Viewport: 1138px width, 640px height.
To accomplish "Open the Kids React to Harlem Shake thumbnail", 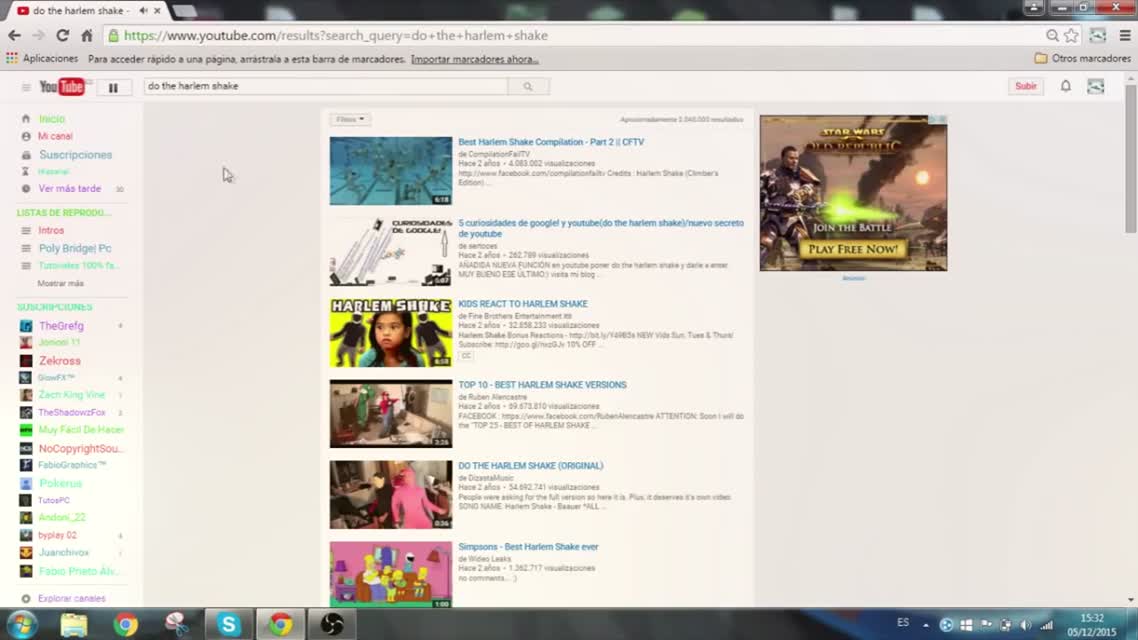I will point(390,332).
